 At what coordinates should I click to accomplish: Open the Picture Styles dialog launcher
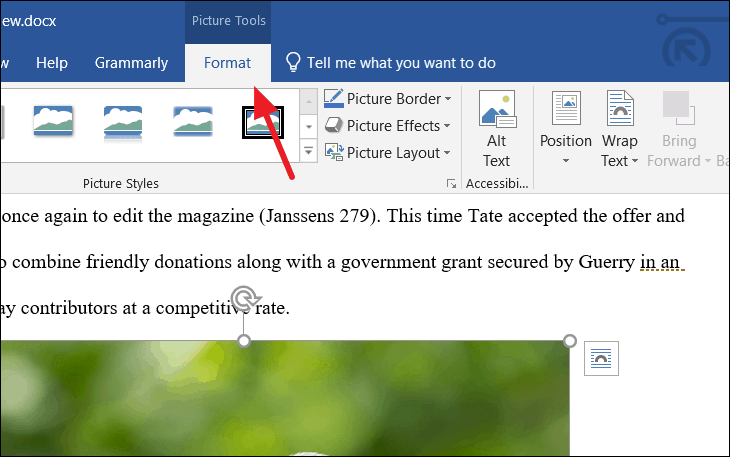coord(451,184)
